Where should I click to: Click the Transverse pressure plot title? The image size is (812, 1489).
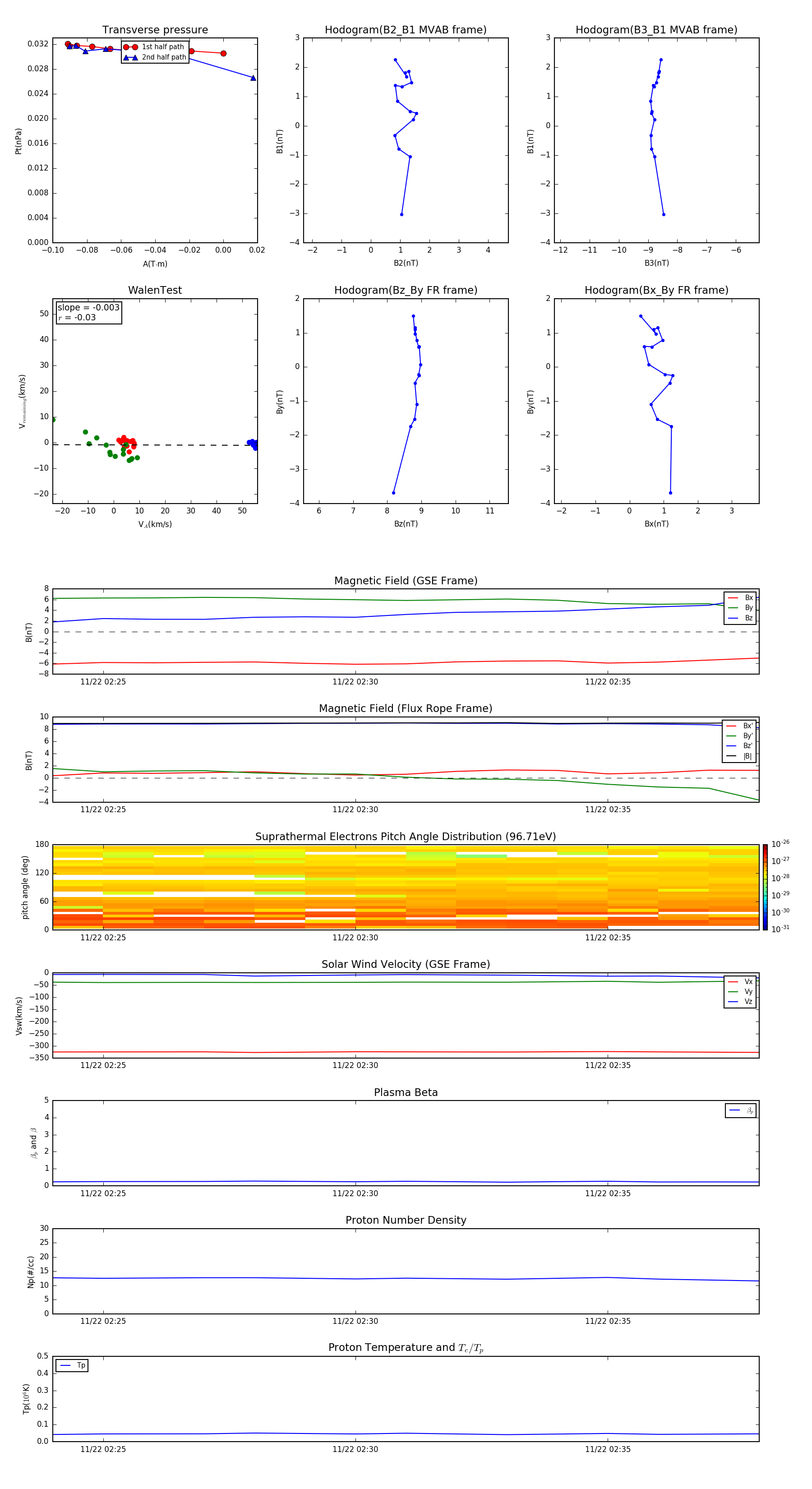[x=155, y=30]
